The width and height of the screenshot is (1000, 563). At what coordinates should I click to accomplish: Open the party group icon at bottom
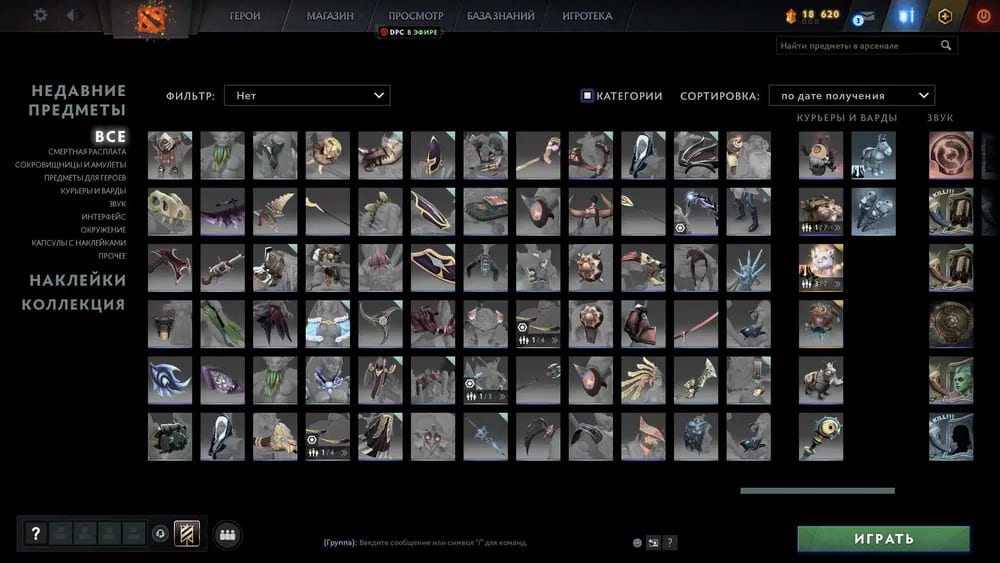click(227, 534)
